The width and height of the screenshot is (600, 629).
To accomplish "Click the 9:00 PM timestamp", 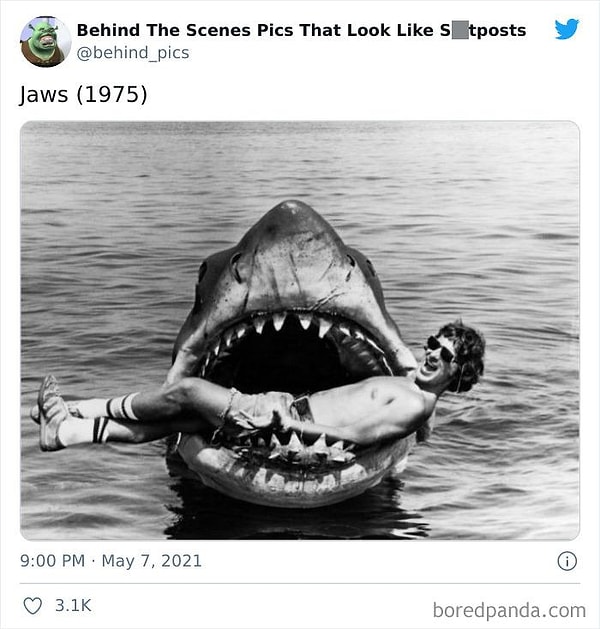I will coord(52,561).
